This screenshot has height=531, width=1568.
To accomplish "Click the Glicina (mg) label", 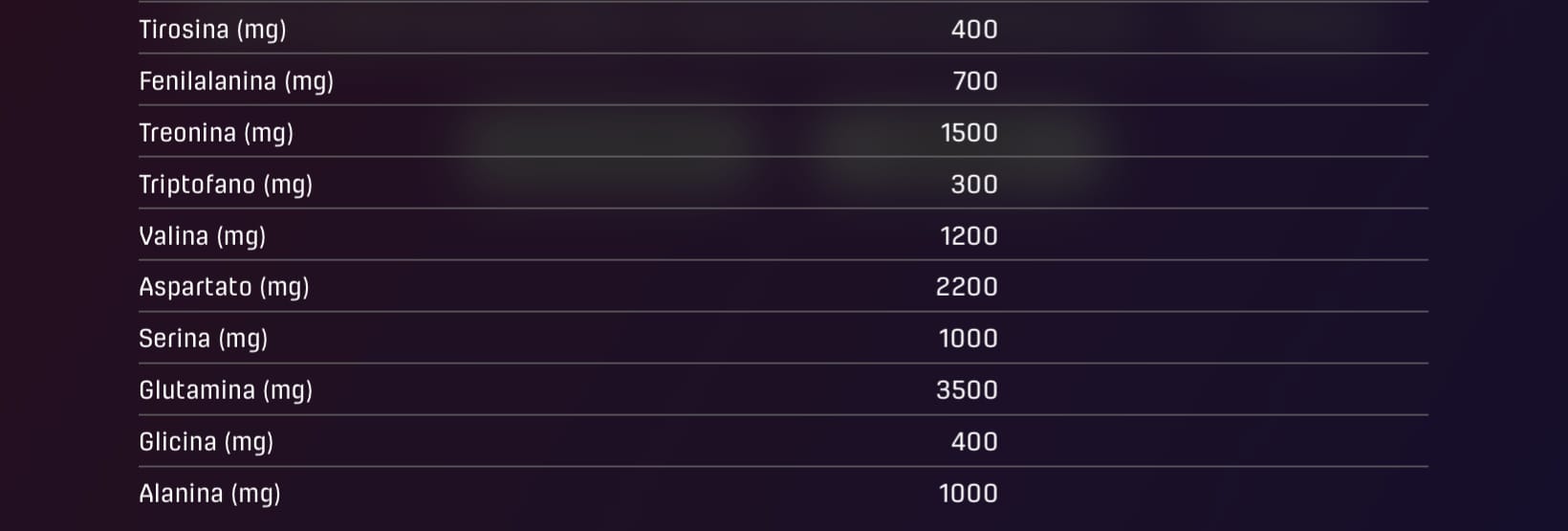I will click(206, 442).
